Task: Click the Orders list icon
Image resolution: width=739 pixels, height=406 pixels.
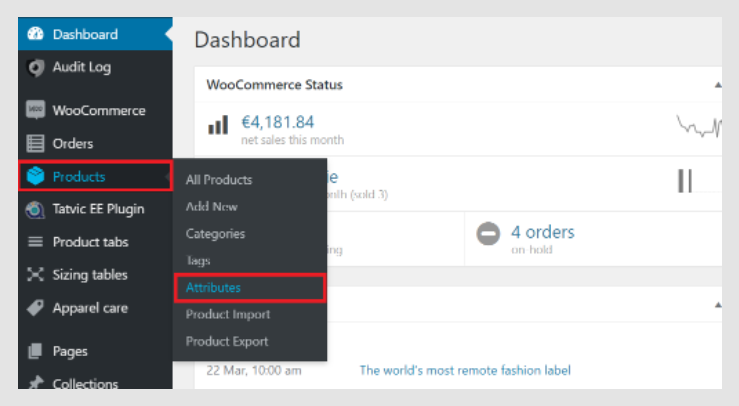Action: [x=35, y=143]
